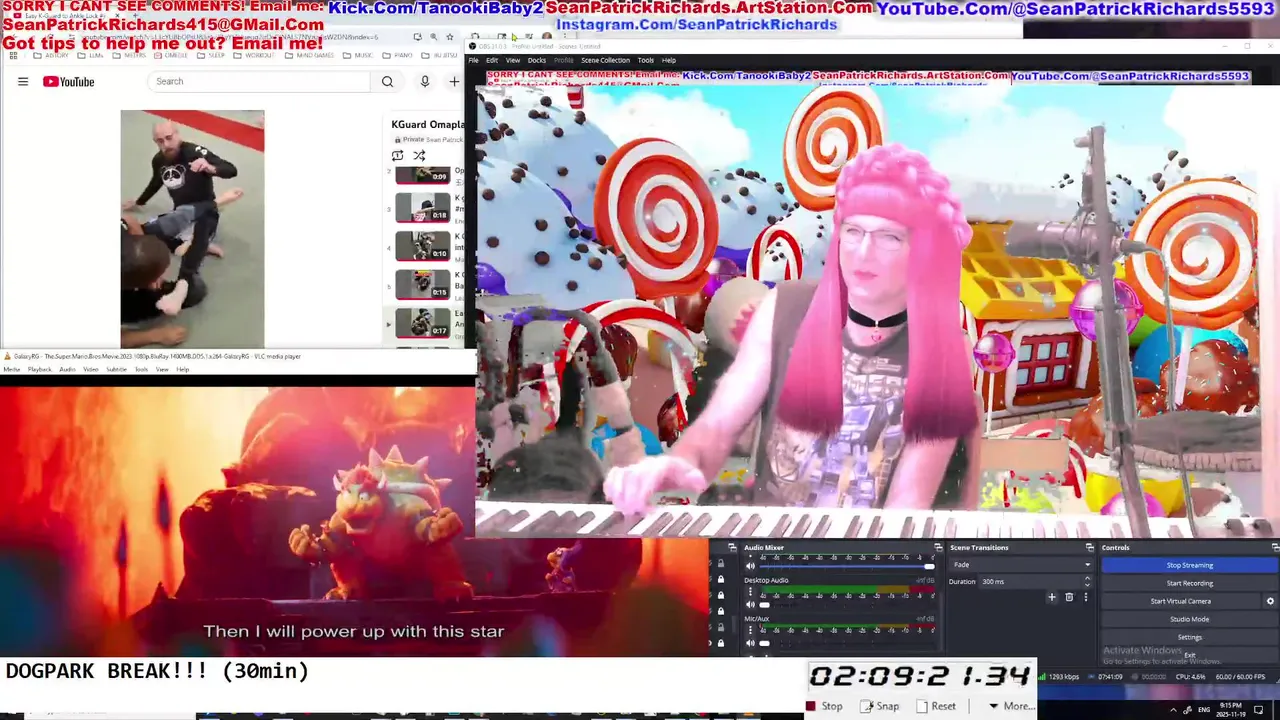The image size is (1280, 720).
Task: Open Virtual Camera settings gear
Action: coord(1270,601)
